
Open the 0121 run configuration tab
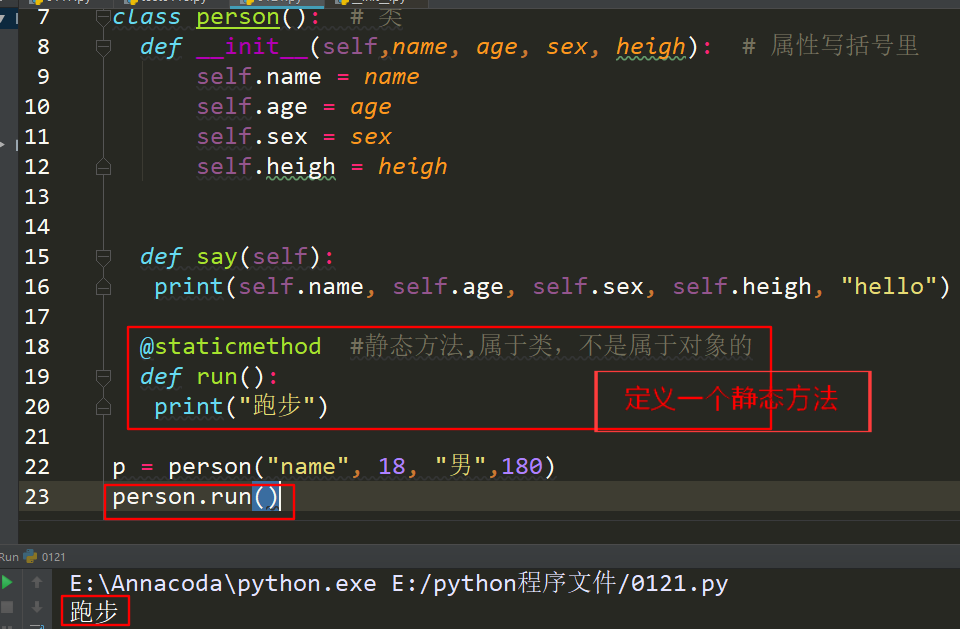coord(53,557)
